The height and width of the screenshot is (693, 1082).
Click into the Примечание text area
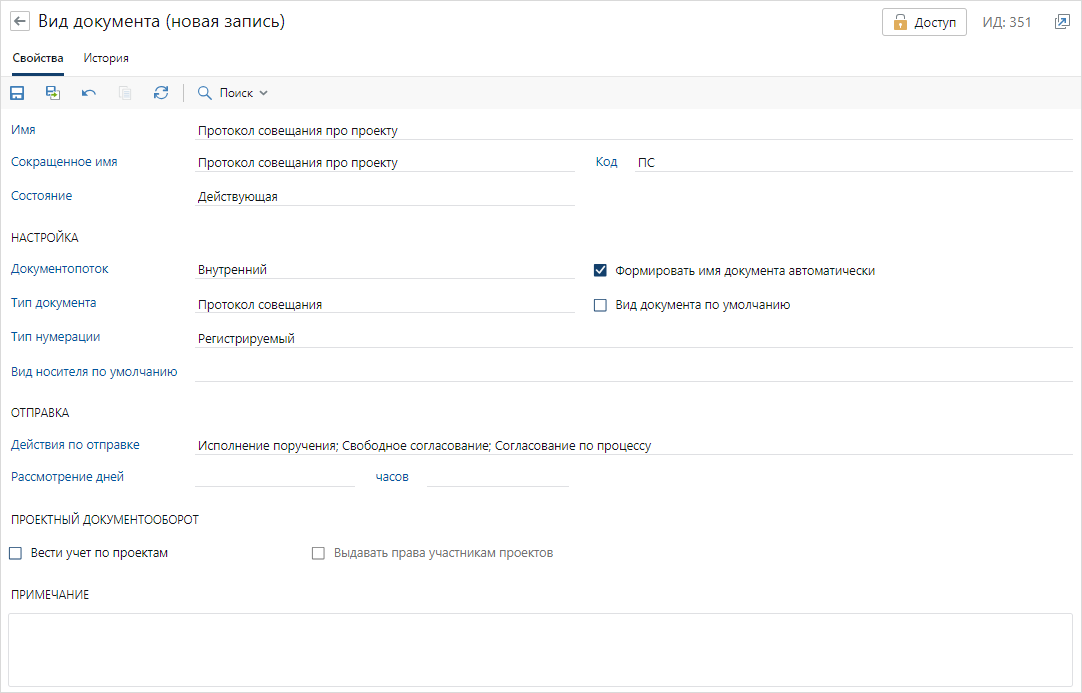[x=540, y=649]
